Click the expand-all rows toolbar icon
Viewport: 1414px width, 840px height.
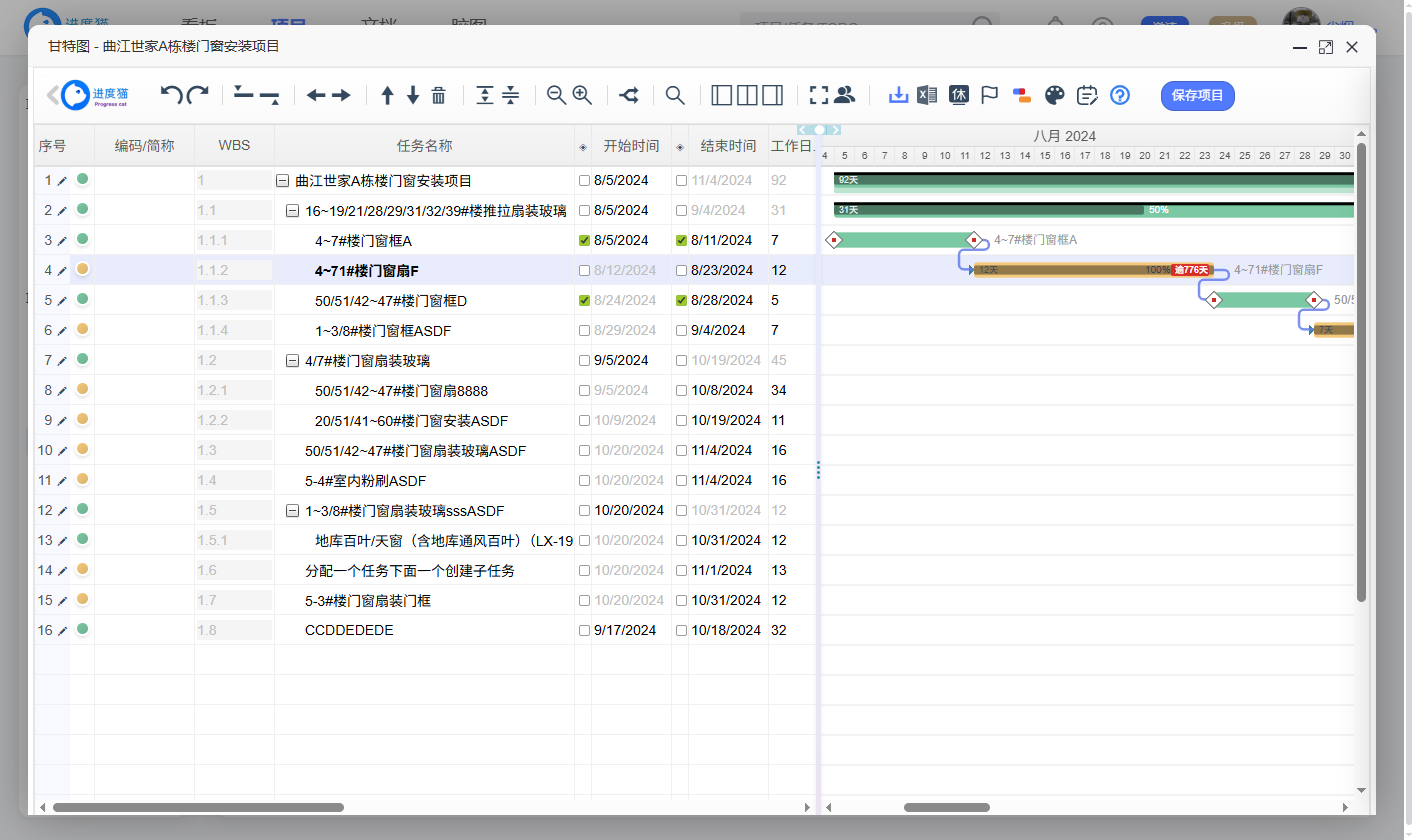pos(485,95)
